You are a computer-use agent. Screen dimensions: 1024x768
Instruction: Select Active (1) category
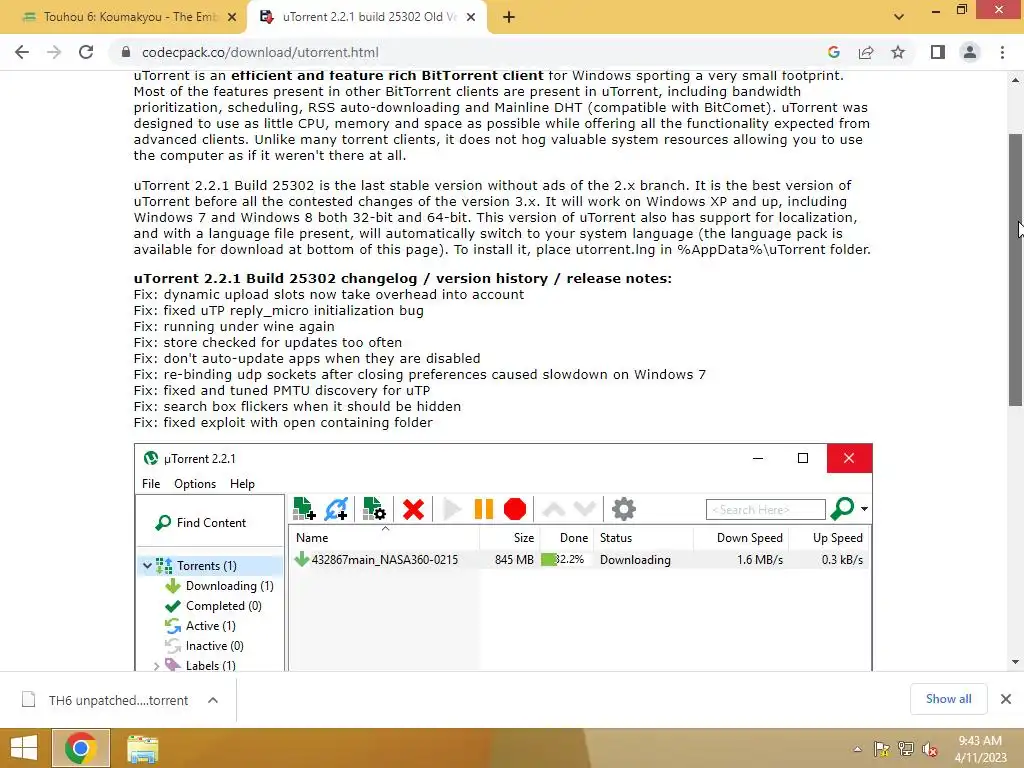(210, 626)
